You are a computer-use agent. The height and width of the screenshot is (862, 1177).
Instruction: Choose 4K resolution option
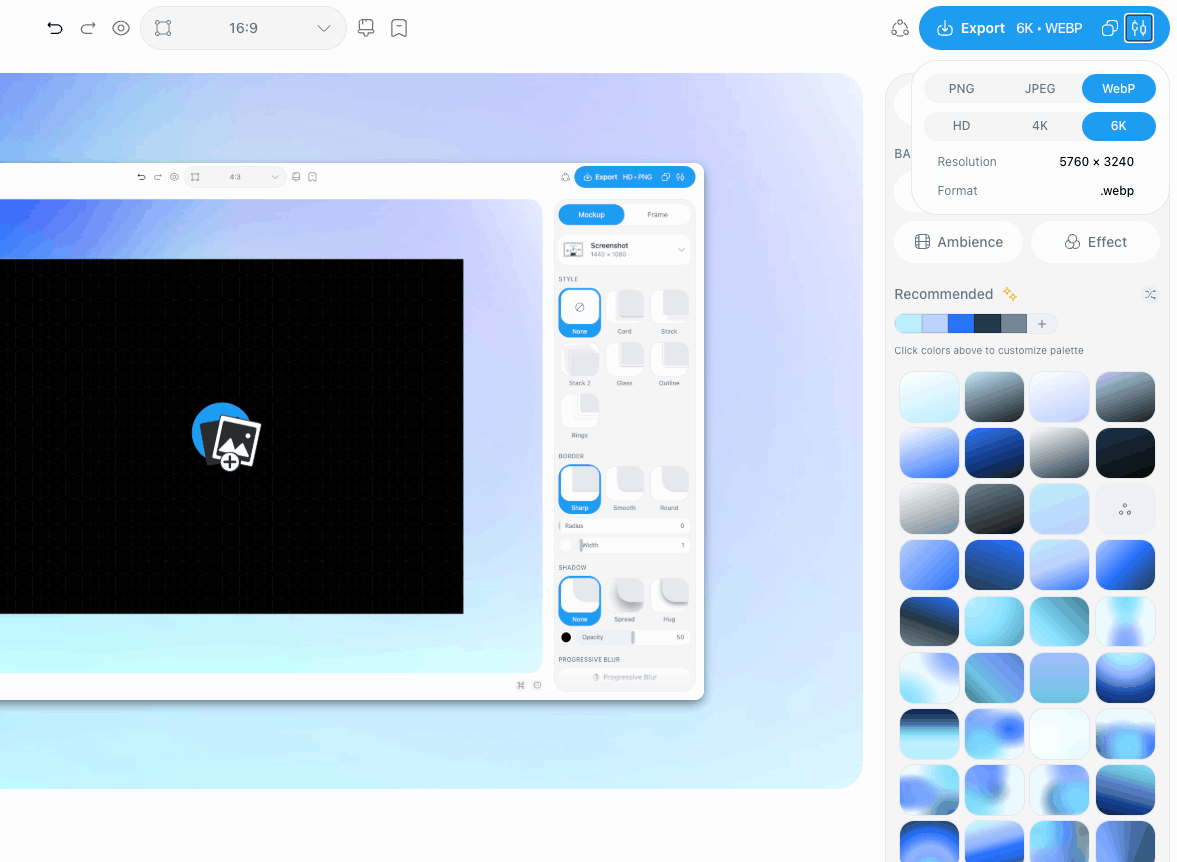(1040, 126)
